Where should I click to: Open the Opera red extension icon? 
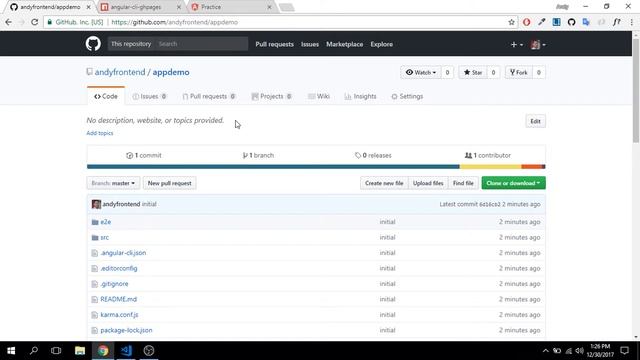click(x=527, y=22)
